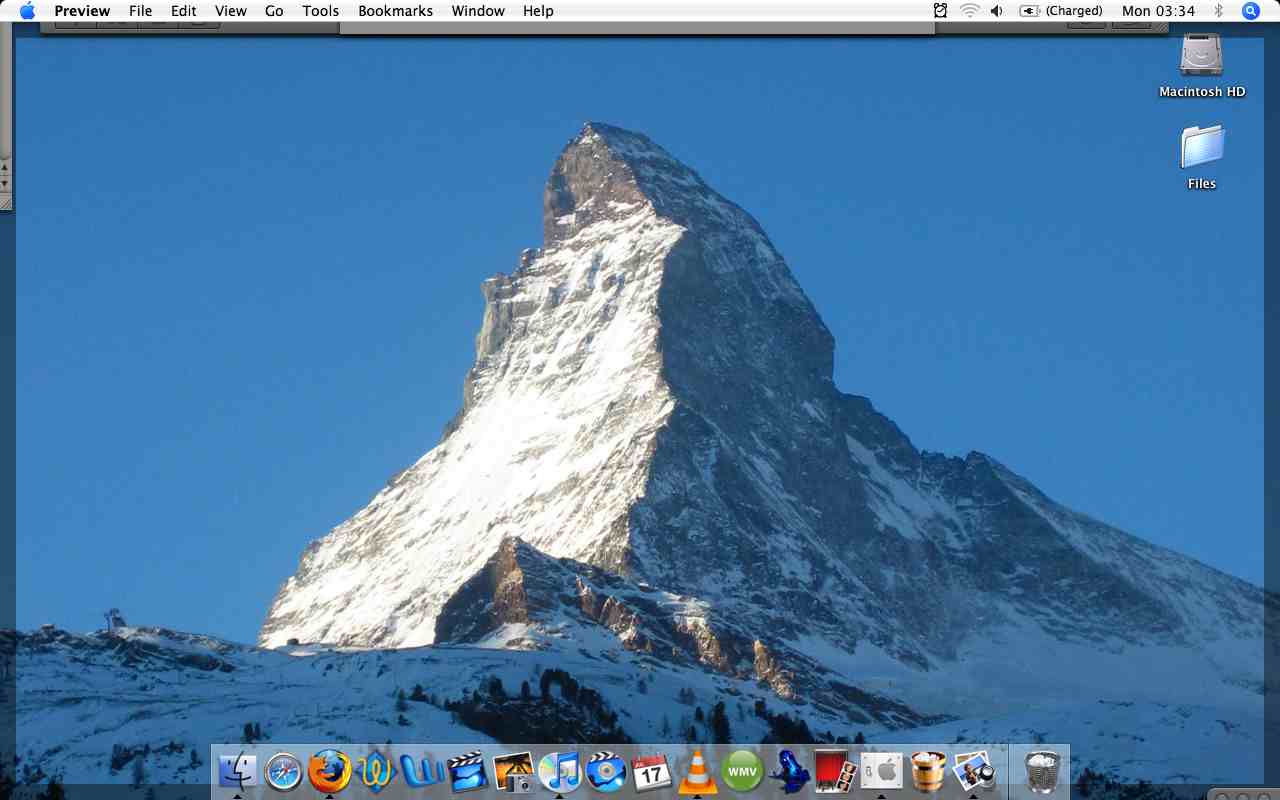Open the View menu

tap(230, 11)
